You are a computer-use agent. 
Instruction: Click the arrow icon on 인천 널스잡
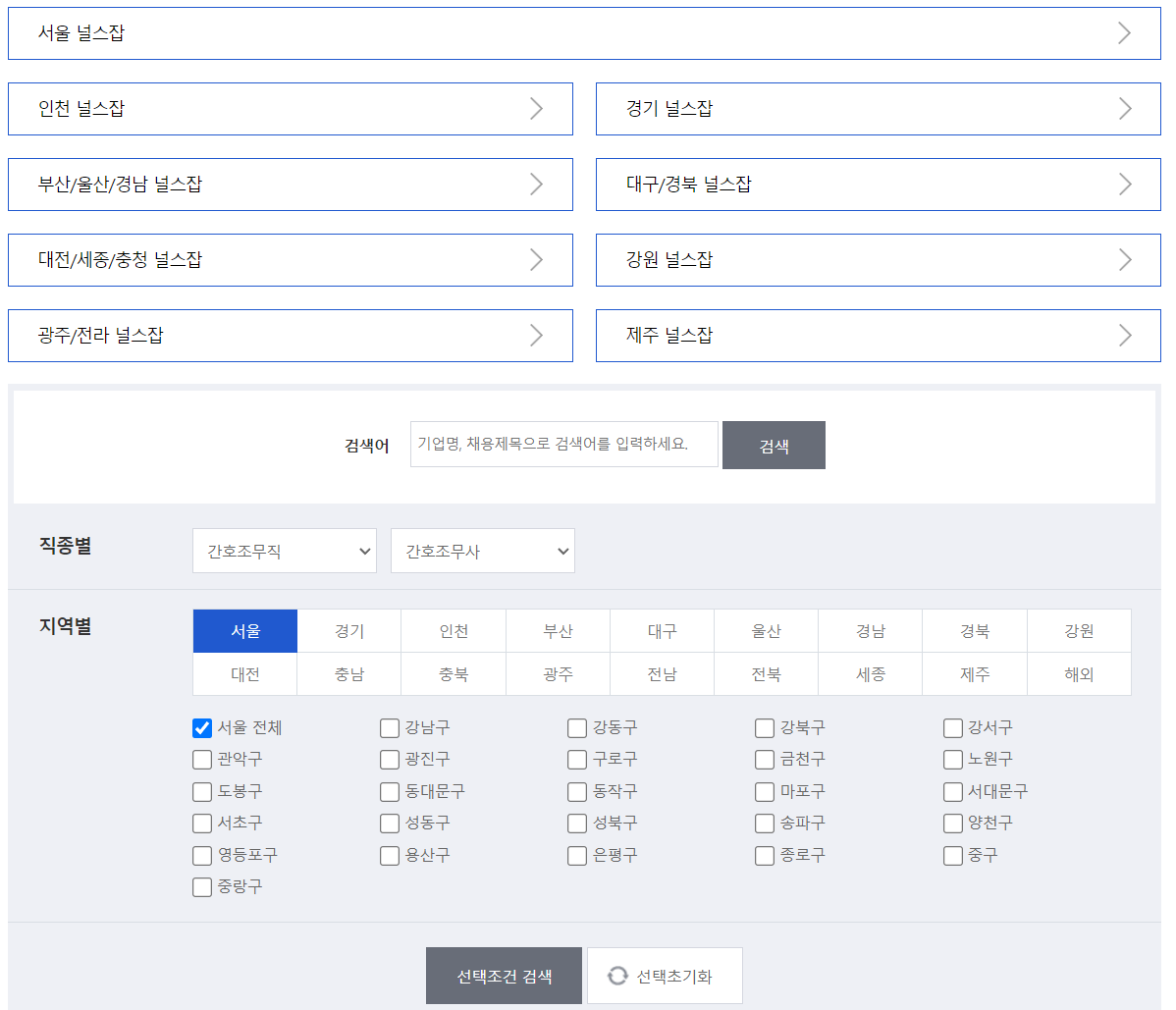536,108
